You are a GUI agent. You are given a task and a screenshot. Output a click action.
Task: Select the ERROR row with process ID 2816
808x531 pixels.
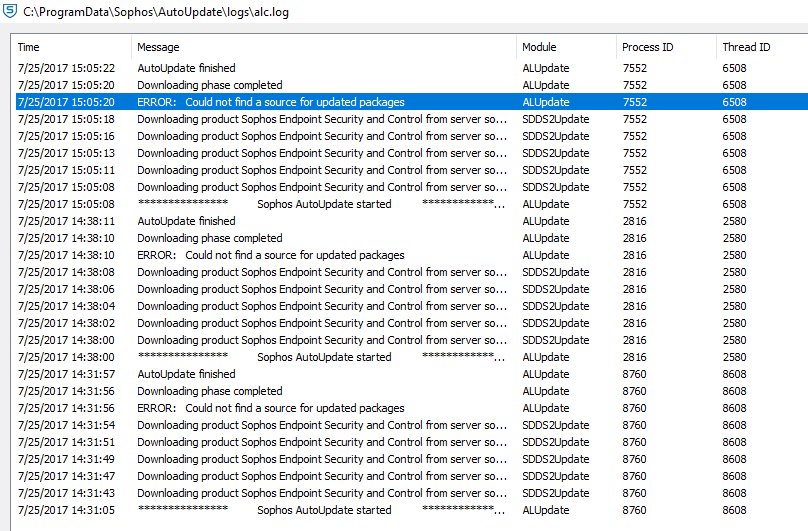coord(412,255)
